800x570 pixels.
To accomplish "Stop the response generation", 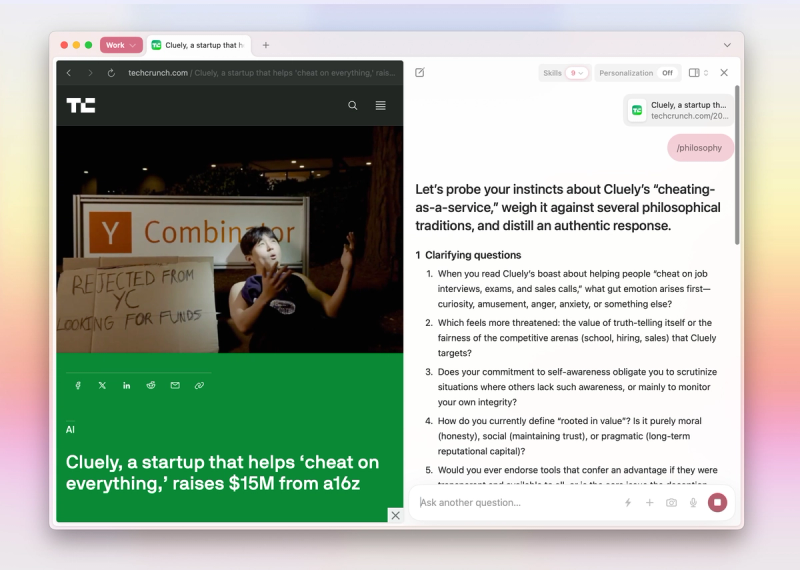I will point(717,503).
